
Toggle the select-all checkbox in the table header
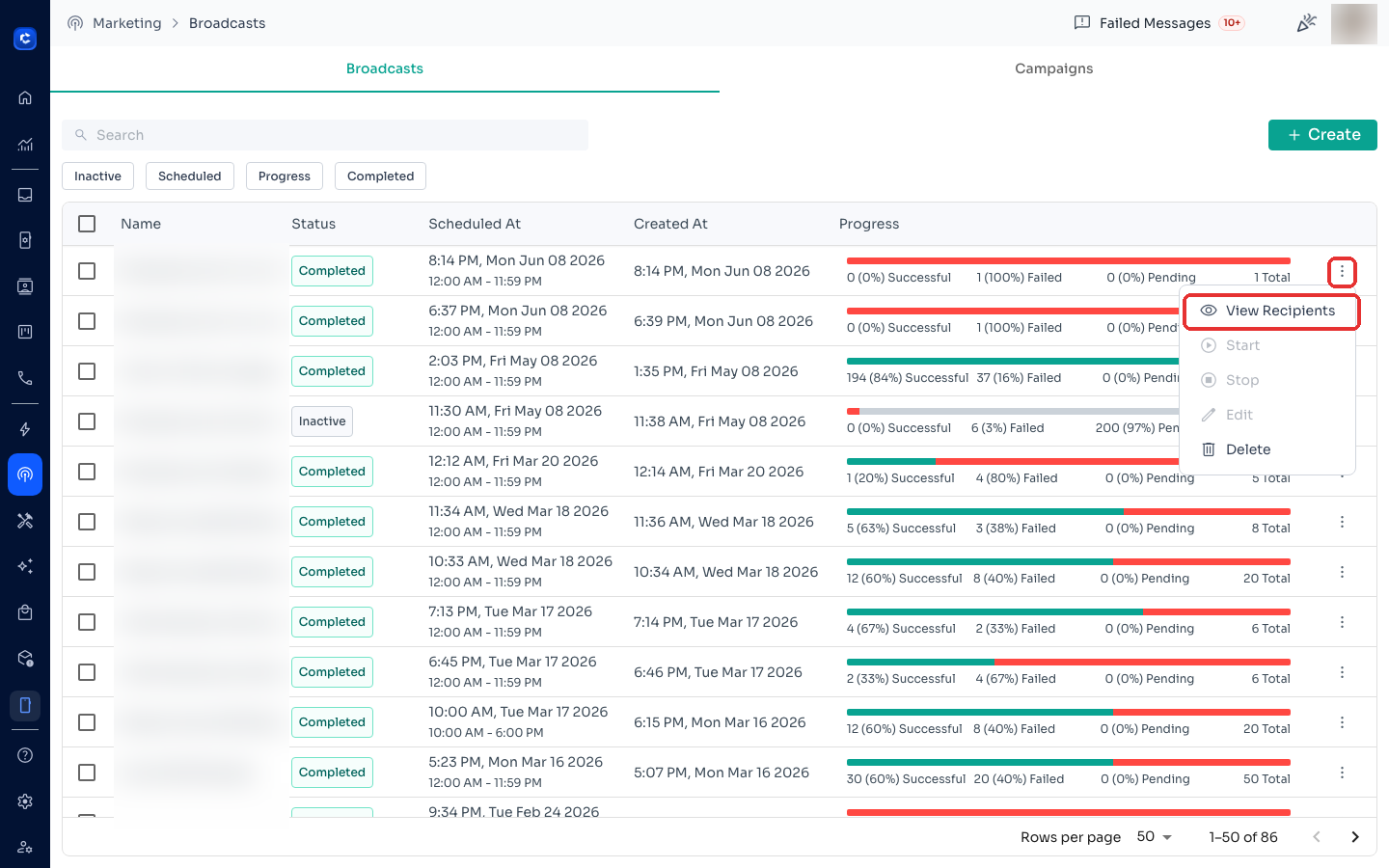point(87,224)
